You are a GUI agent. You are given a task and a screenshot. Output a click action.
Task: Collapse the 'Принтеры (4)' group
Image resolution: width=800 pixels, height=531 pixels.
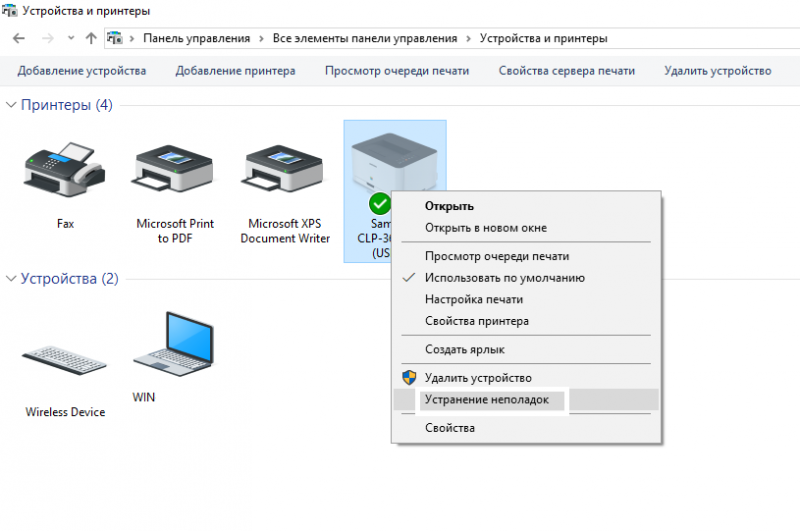point(12,105)
